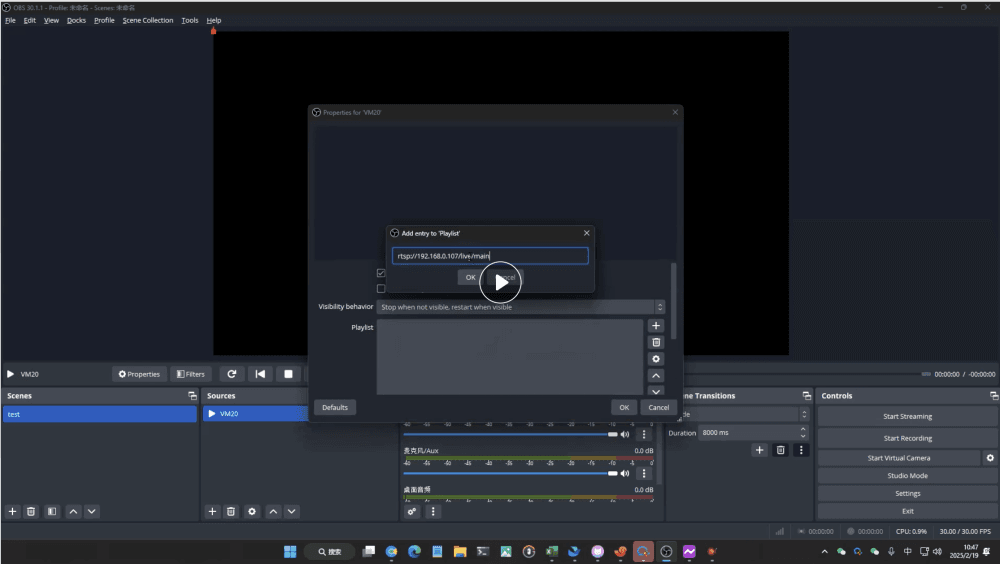Open the Edit menu

coord(29,20)
